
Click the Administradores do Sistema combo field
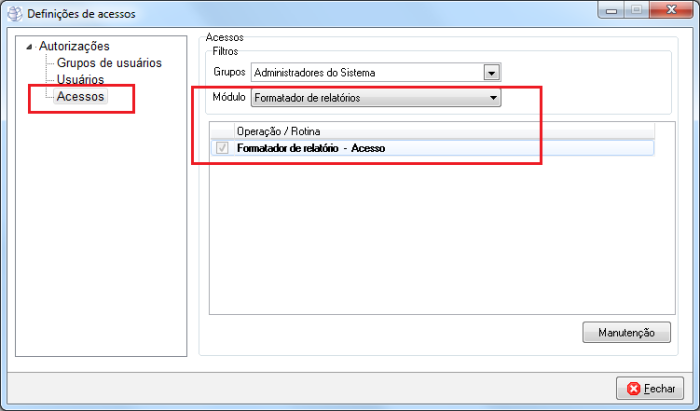(365, 72)
